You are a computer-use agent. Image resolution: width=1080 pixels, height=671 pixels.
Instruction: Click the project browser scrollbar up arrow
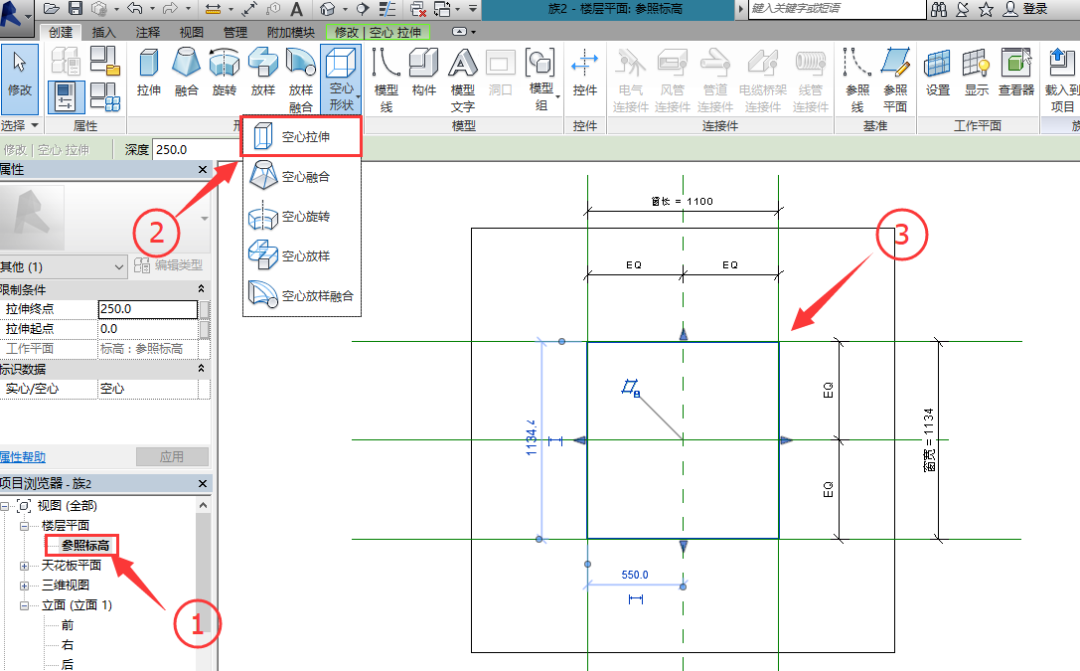point(203,506)
